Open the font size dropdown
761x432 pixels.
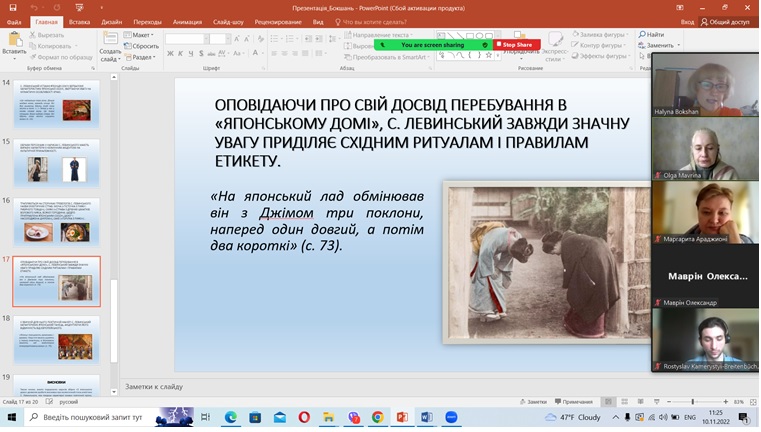[x=227, y=39]
